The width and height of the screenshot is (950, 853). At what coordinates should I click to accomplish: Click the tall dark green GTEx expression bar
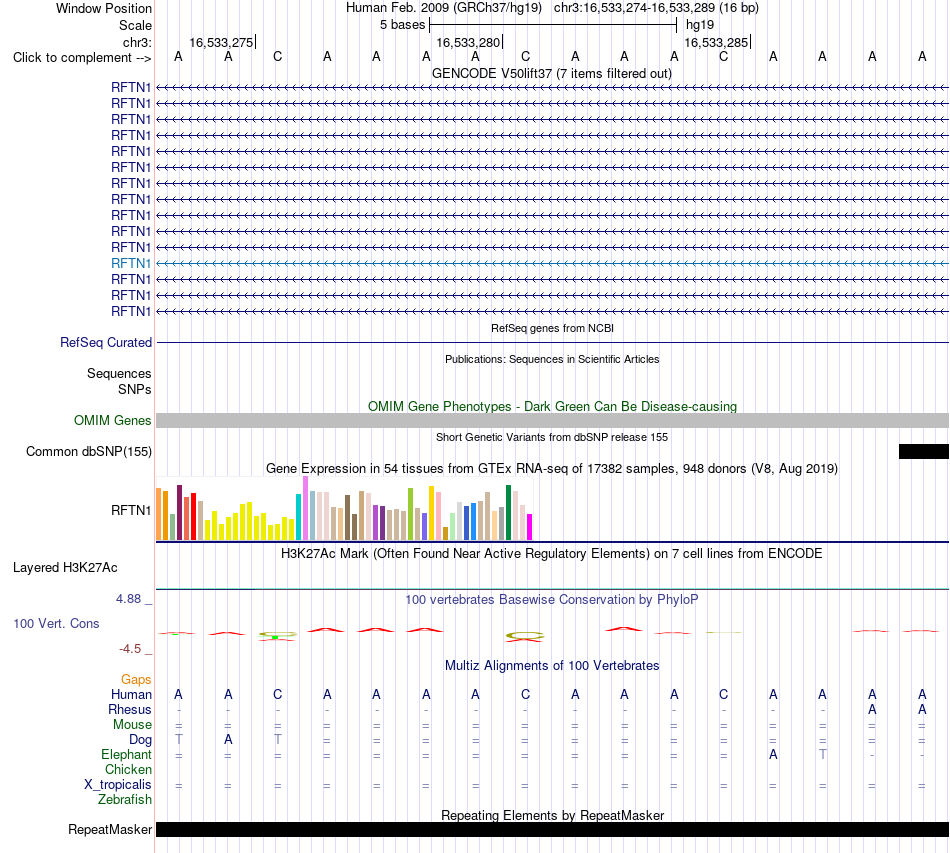click(x=508, y=512)
